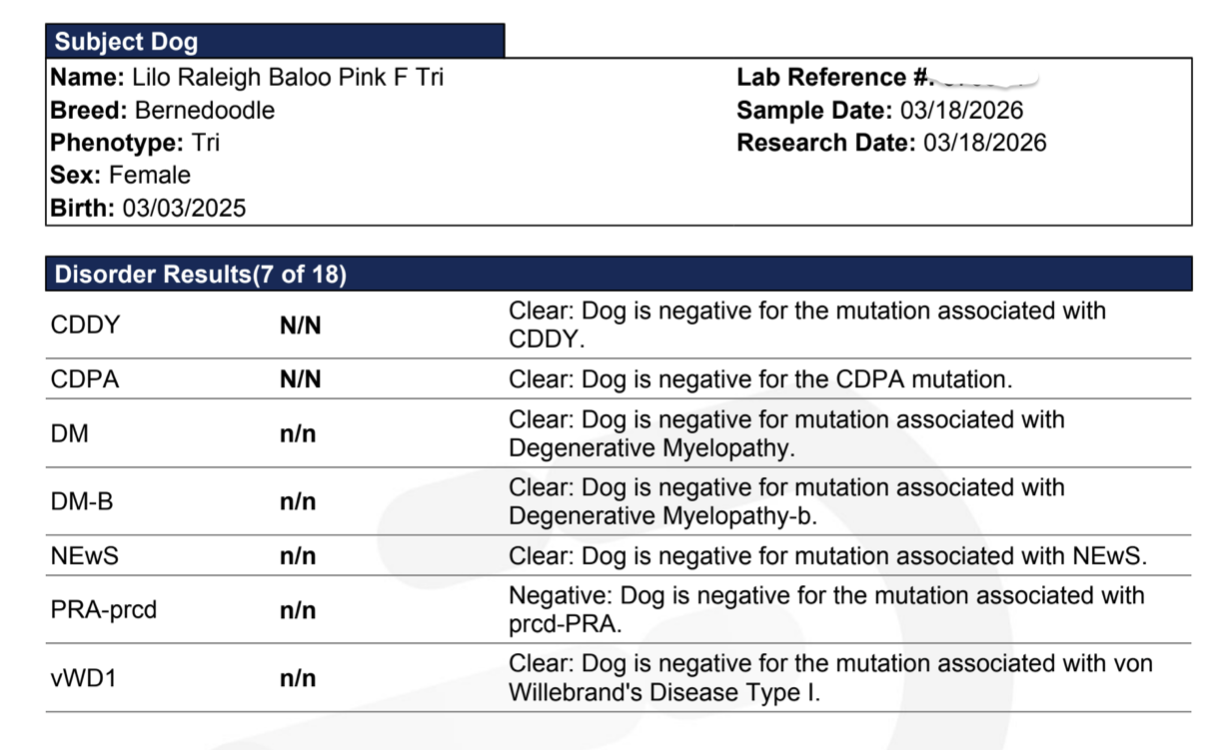Click the N/N result for CDPA

[300, 380]
